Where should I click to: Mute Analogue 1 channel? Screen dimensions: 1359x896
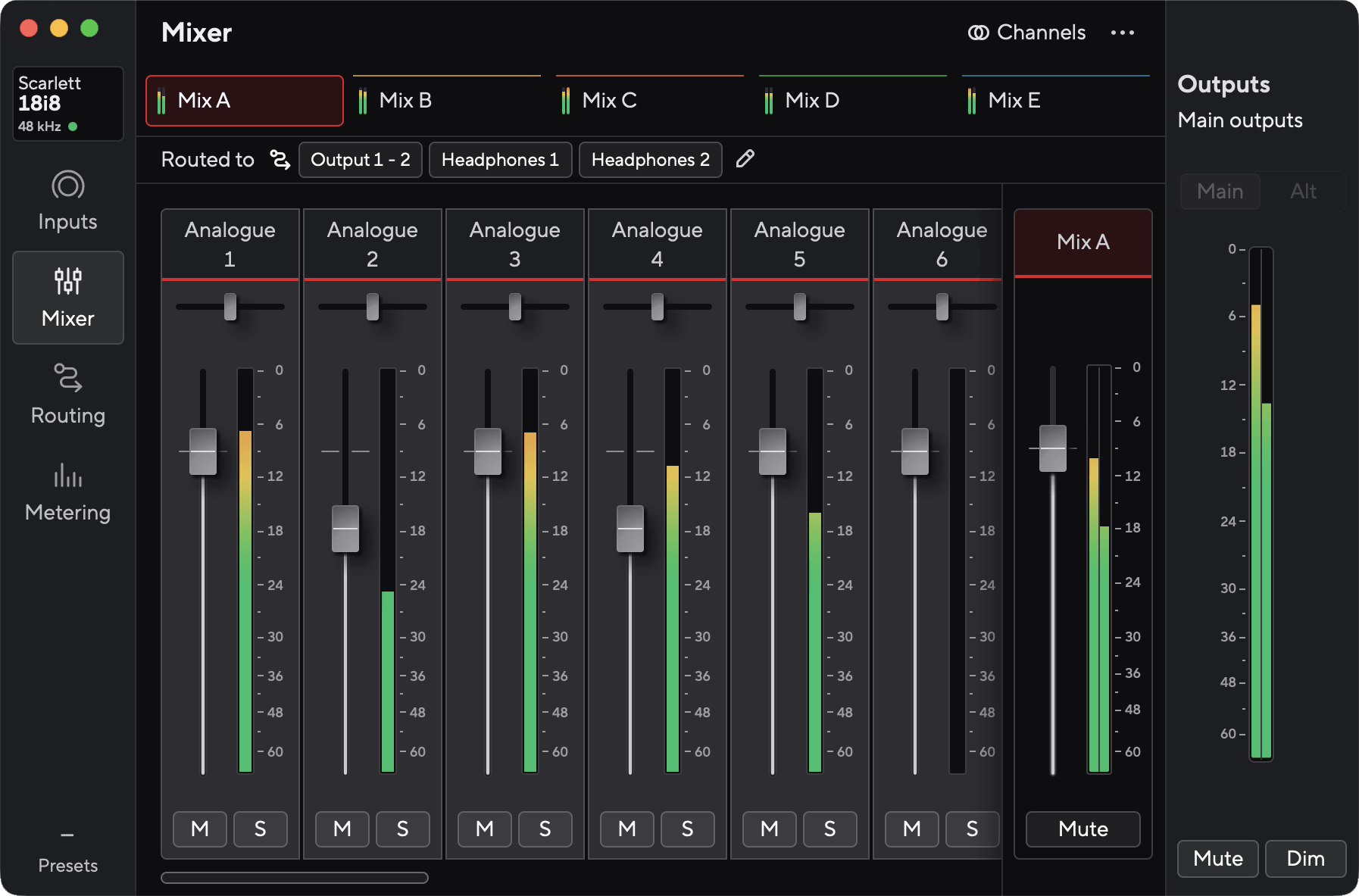[x=200, y=829]
